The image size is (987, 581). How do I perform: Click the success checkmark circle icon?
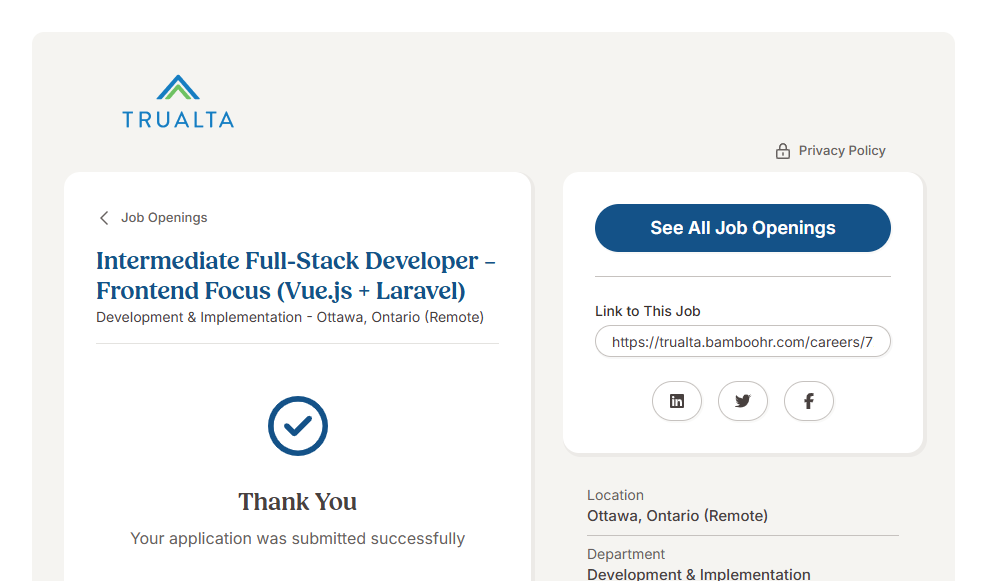[298, 426]
